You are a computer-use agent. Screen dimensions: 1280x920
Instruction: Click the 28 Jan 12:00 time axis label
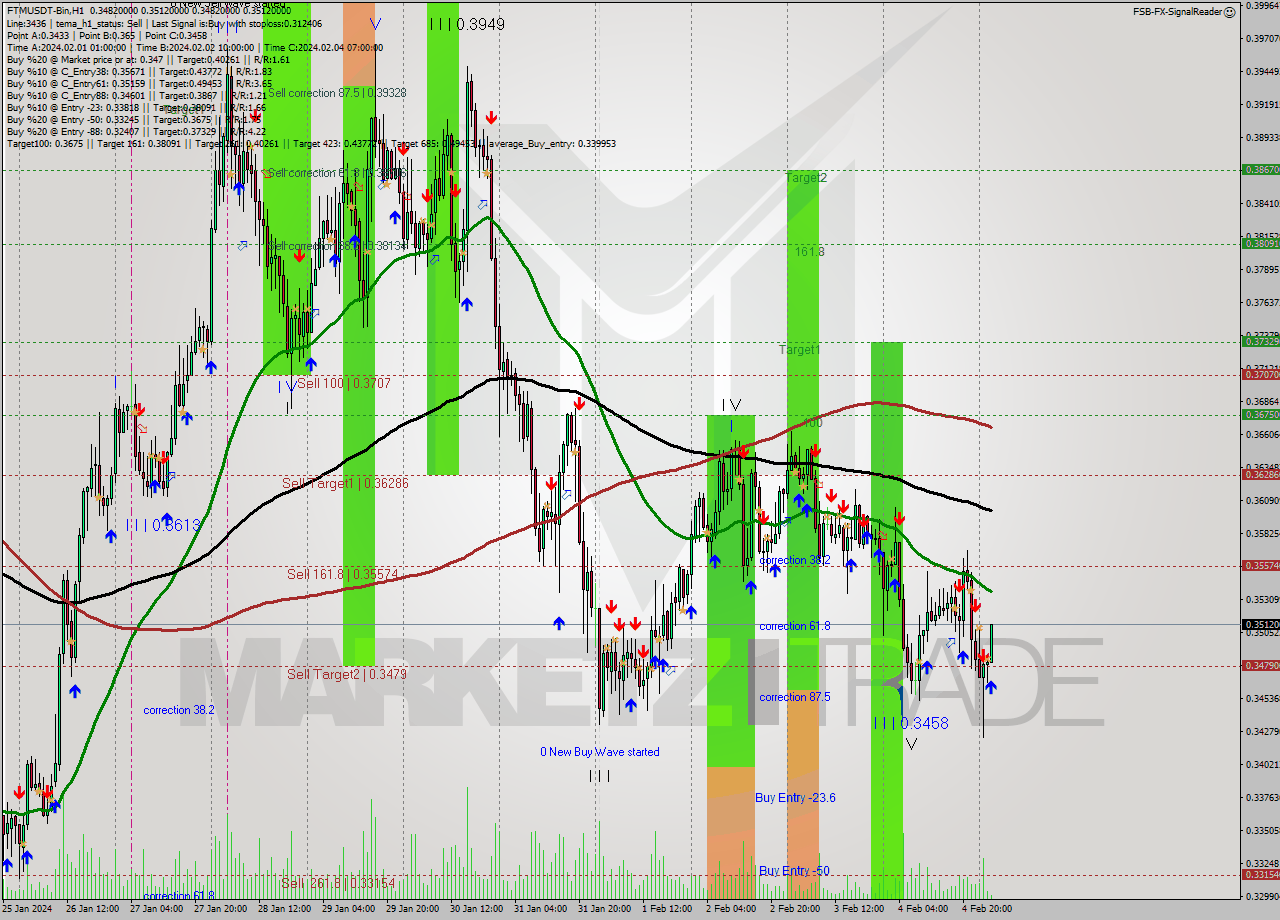tap(283, 909)
